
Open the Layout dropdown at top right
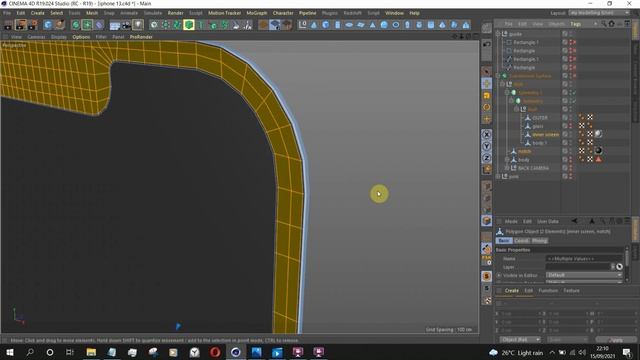click(x=599, y=13)
